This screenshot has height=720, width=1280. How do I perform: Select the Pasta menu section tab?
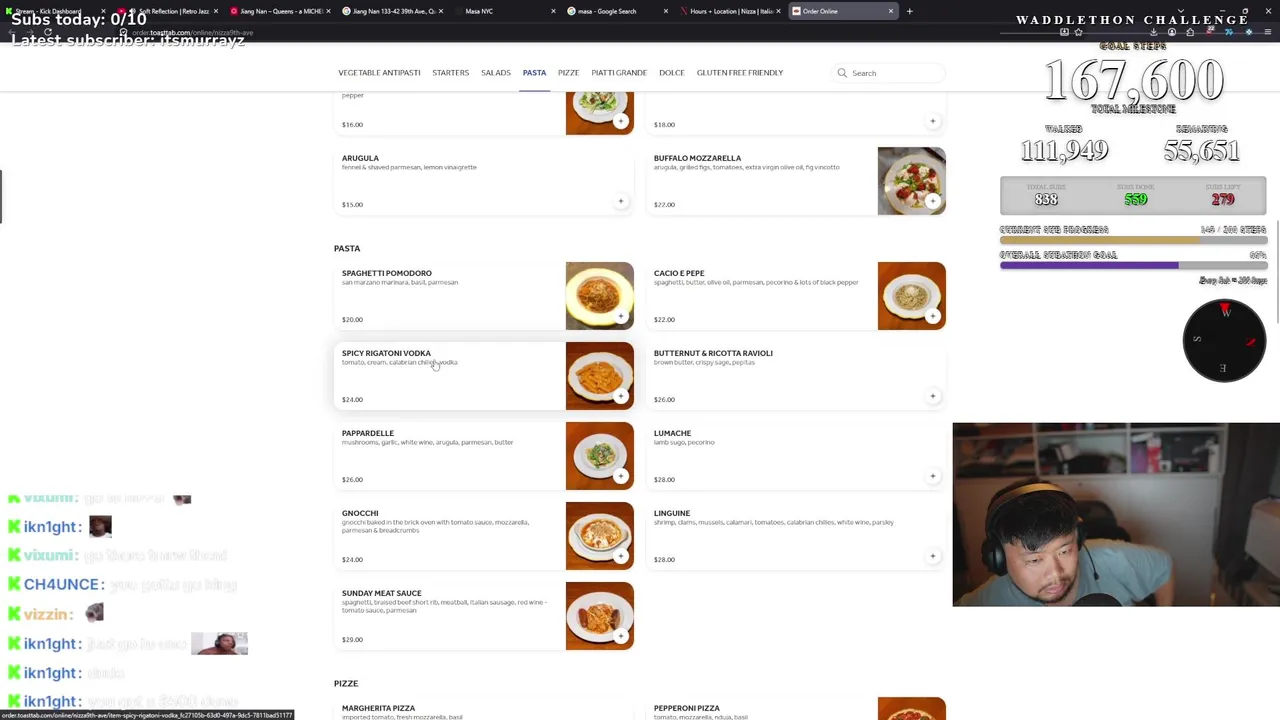(534, 73)
